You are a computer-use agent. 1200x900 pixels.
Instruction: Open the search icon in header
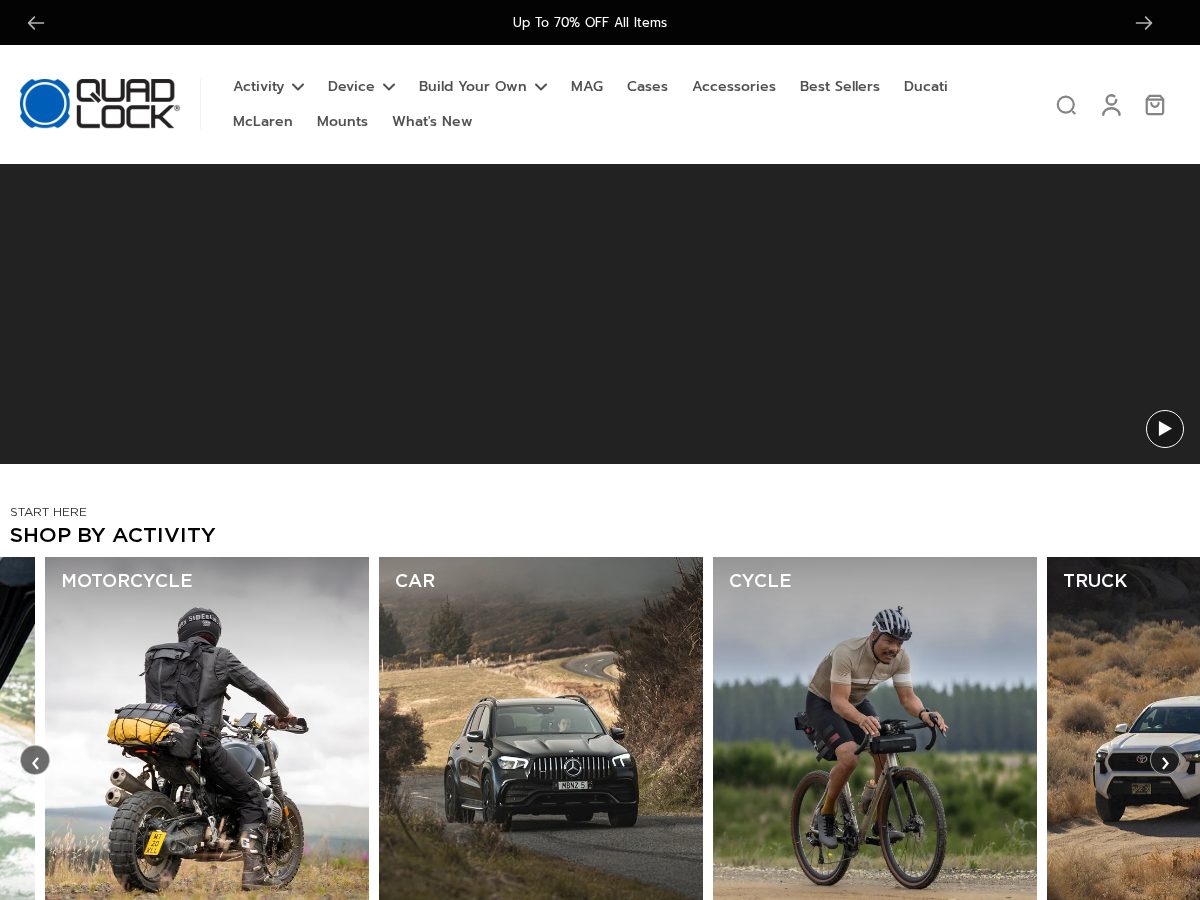pos(1066,105)
